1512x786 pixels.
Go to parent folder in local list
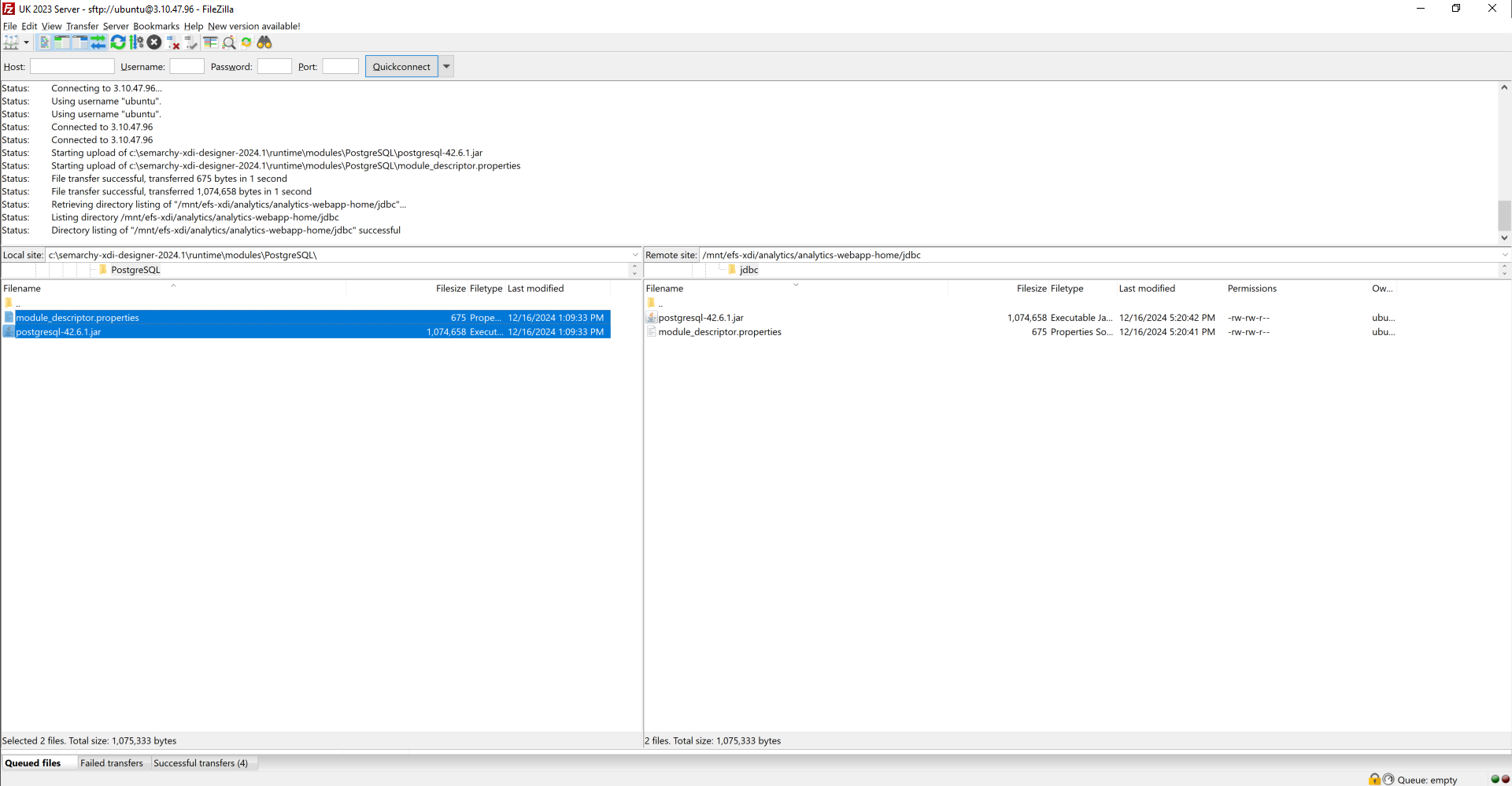[13, 304]
